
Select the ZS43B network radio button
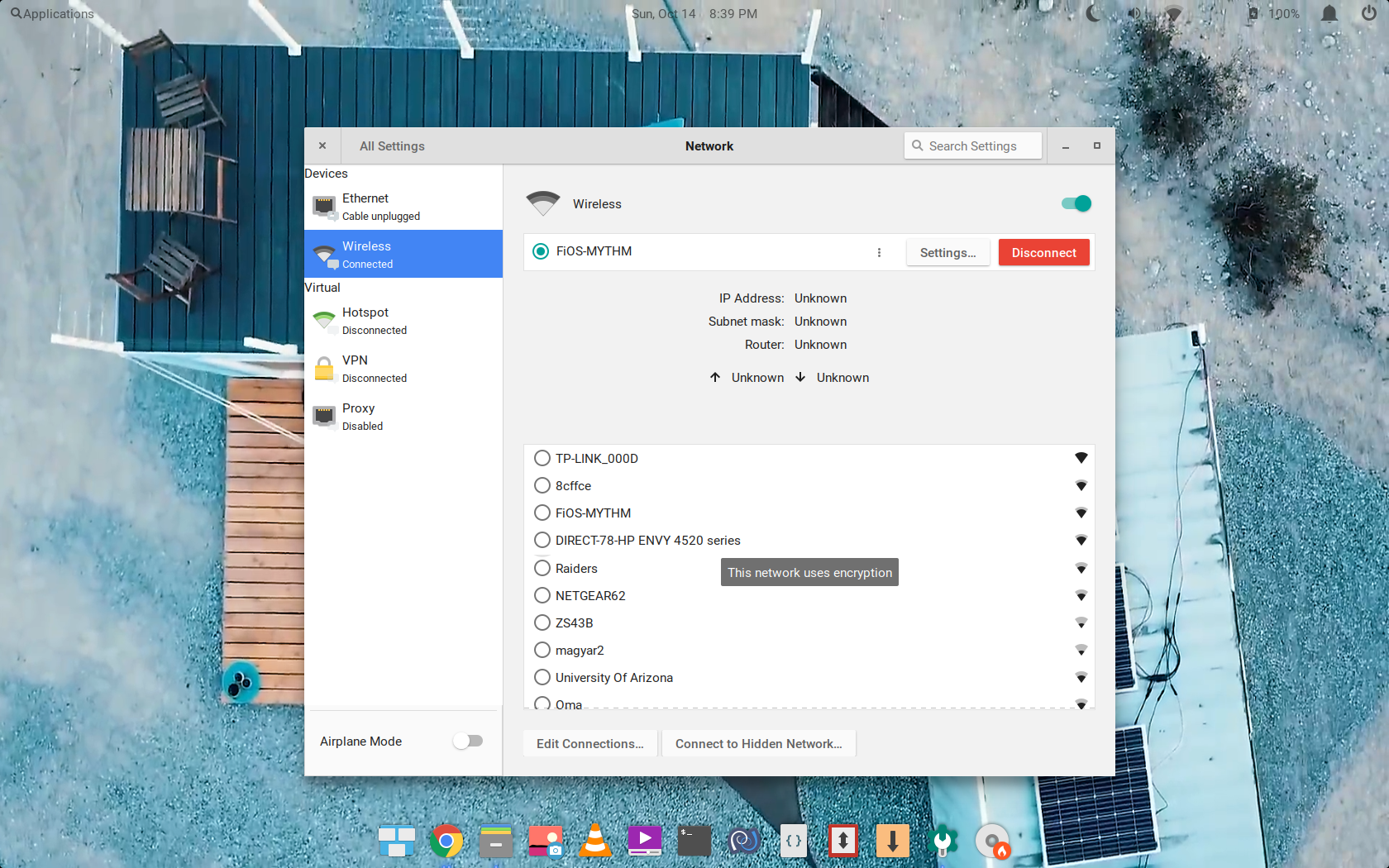(x=542, y=622)
